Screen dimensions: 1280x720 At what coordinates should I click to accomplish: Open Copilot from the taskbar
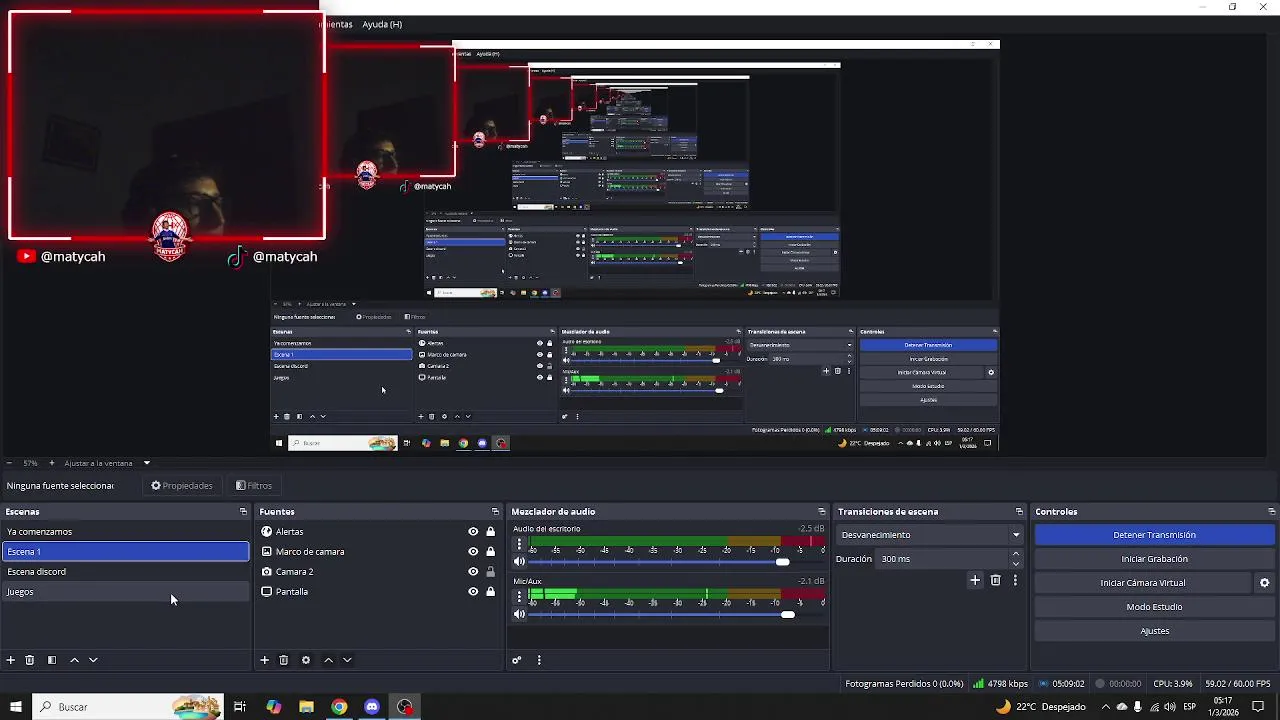tap(273, 707)
